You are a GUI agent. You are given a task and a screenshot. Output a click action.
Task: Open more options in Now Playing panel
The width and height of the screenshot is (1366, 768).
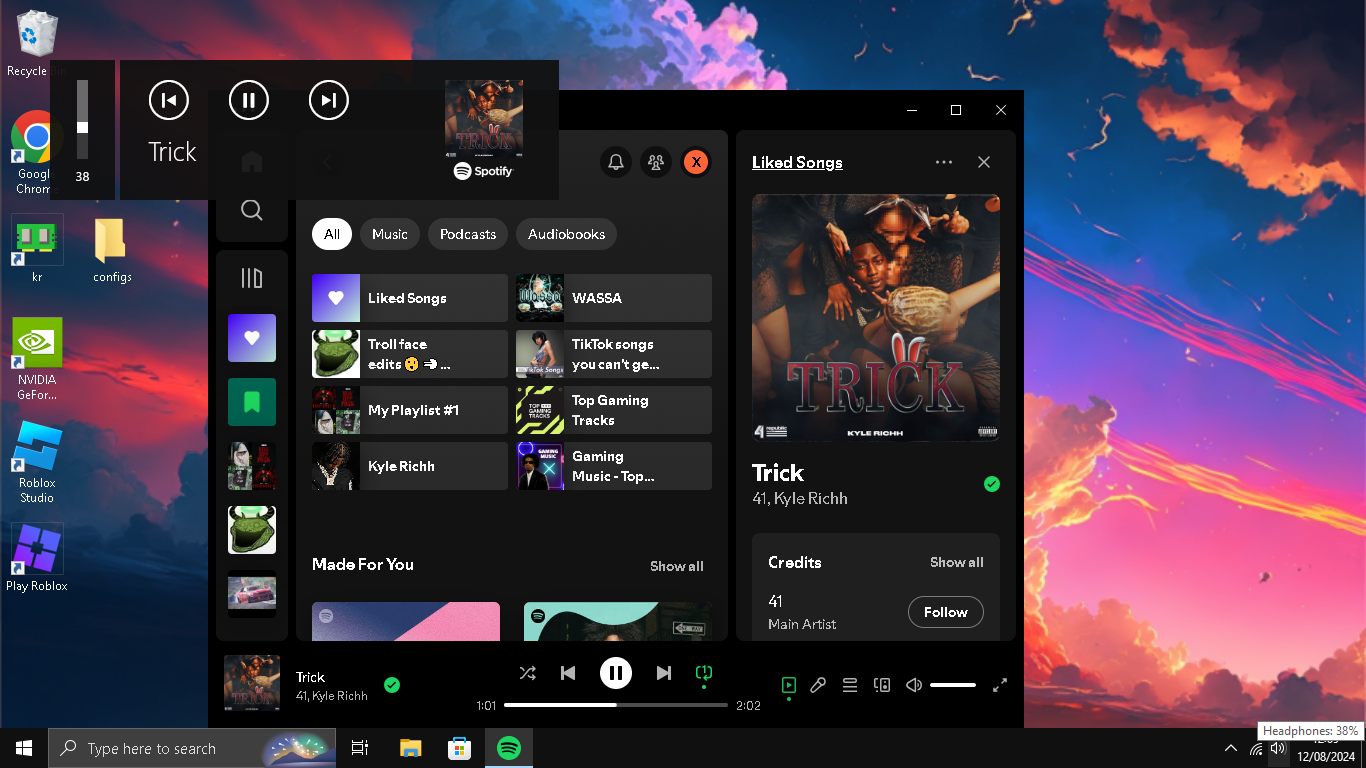[944, 162]
